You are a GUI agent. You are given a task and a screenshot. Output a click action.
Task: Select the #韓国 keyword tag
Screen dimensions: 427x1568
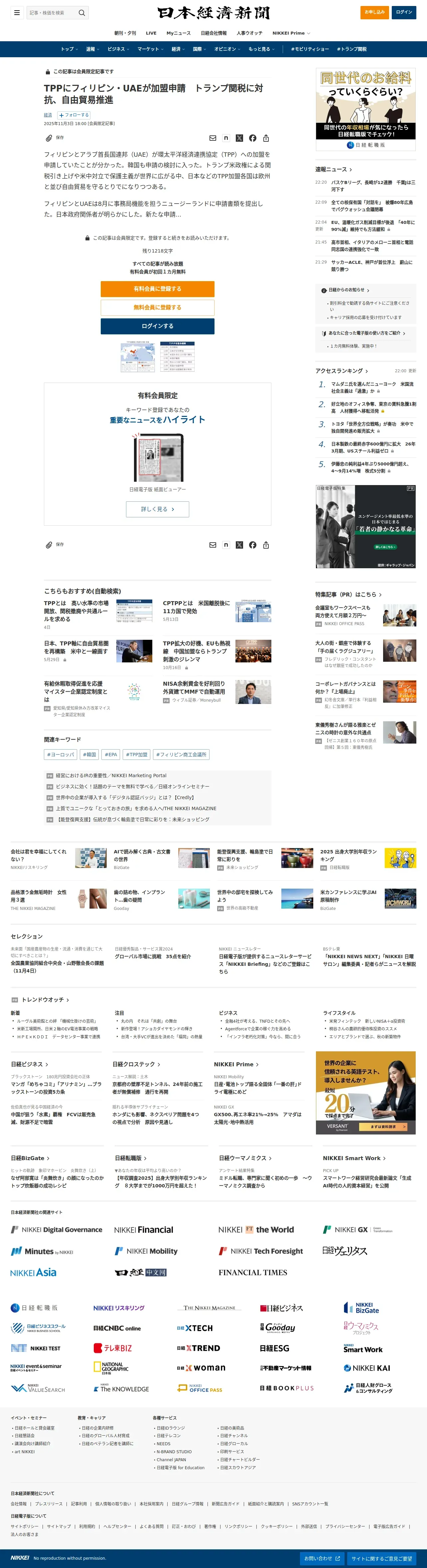click(x=89, y=754)
